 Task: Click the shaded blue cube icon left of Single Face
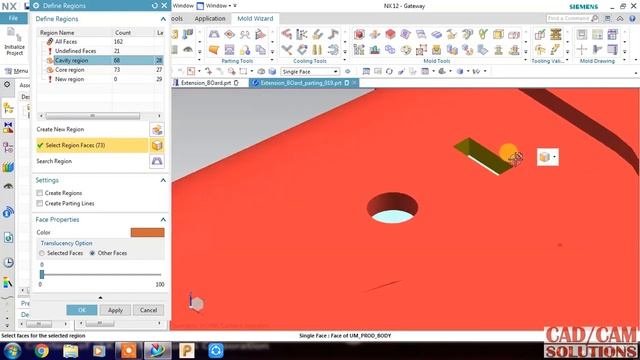[272, 71]
